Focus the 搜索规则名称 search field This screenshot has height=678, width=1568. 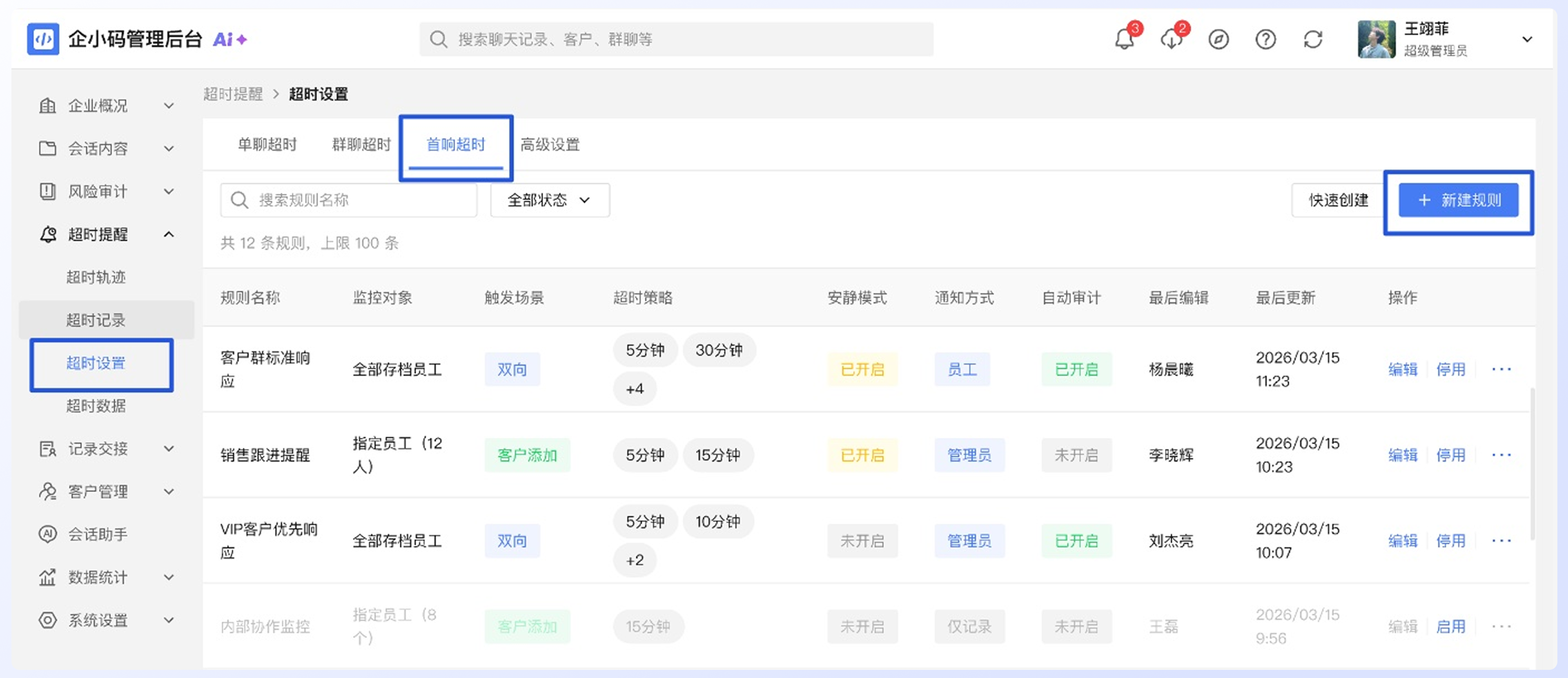349,200
